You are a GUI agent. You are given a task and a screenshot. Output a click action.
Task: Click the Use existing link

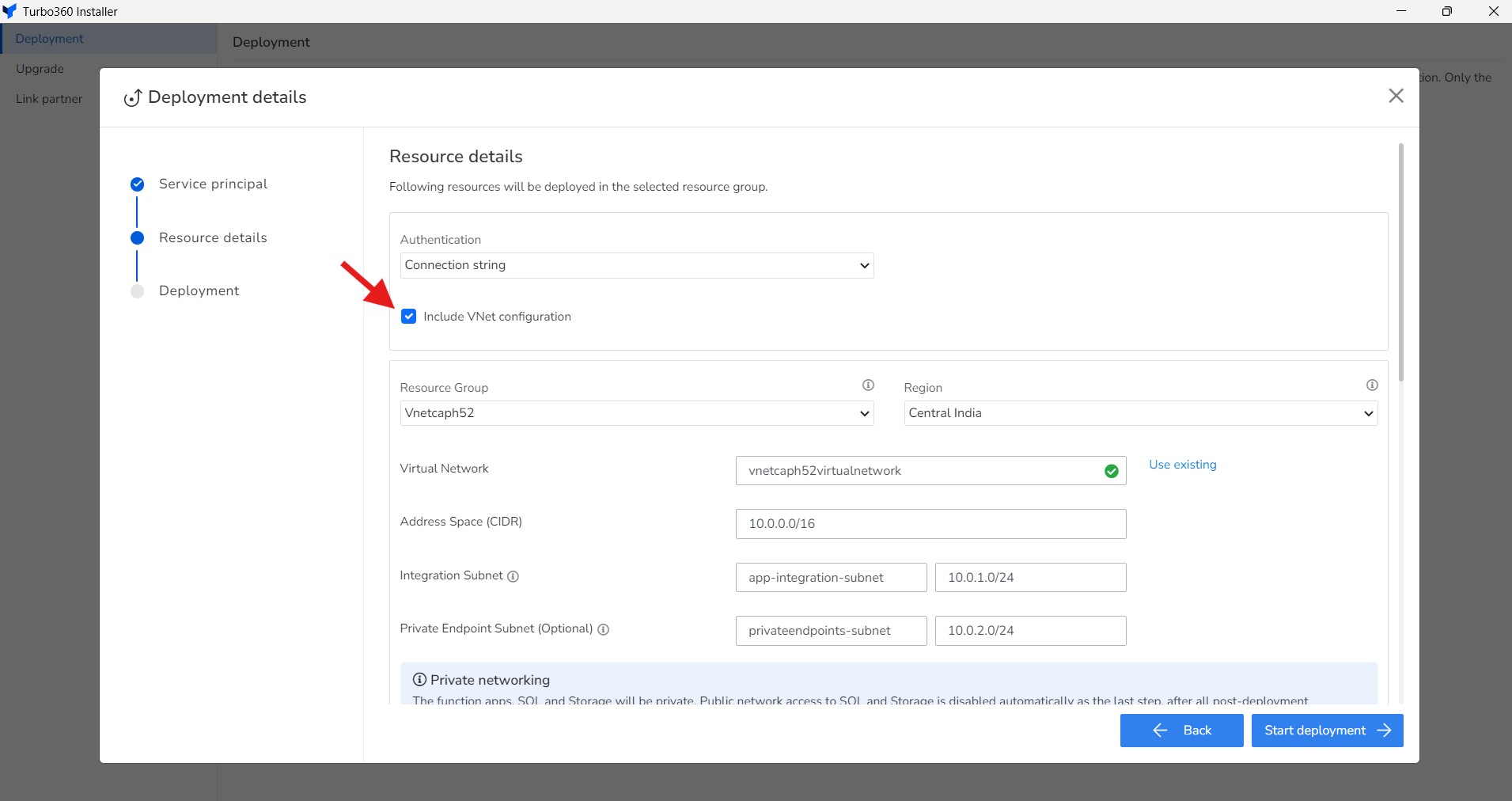(1183, 465)
